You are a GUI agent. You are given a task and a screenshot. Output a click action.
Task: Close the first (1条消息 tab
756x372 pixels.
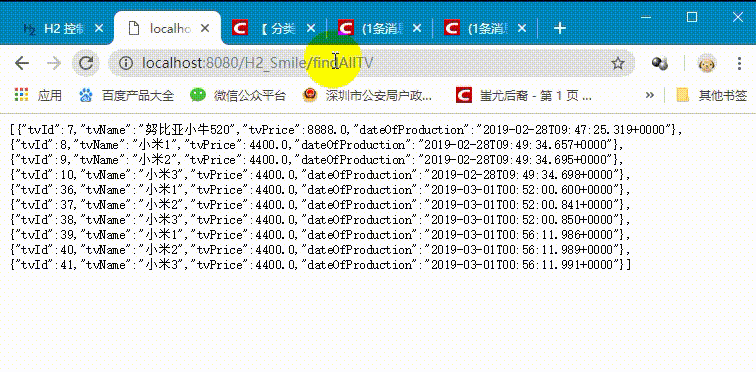[x=417, y=29]
